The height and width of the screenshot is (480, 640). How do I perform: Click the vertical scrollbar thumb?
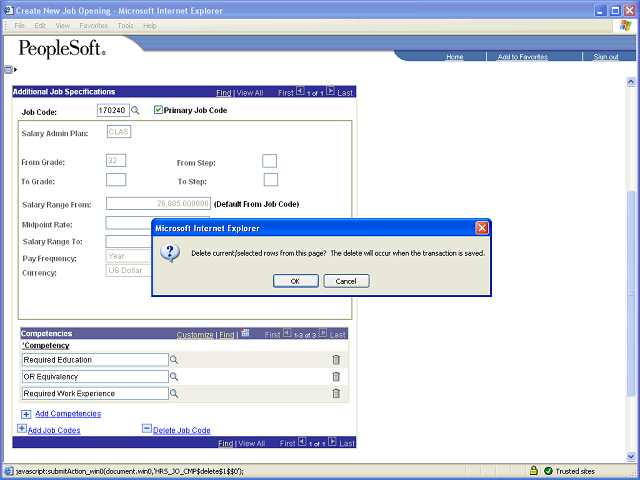pyautogui.click(x=631, y=293)
